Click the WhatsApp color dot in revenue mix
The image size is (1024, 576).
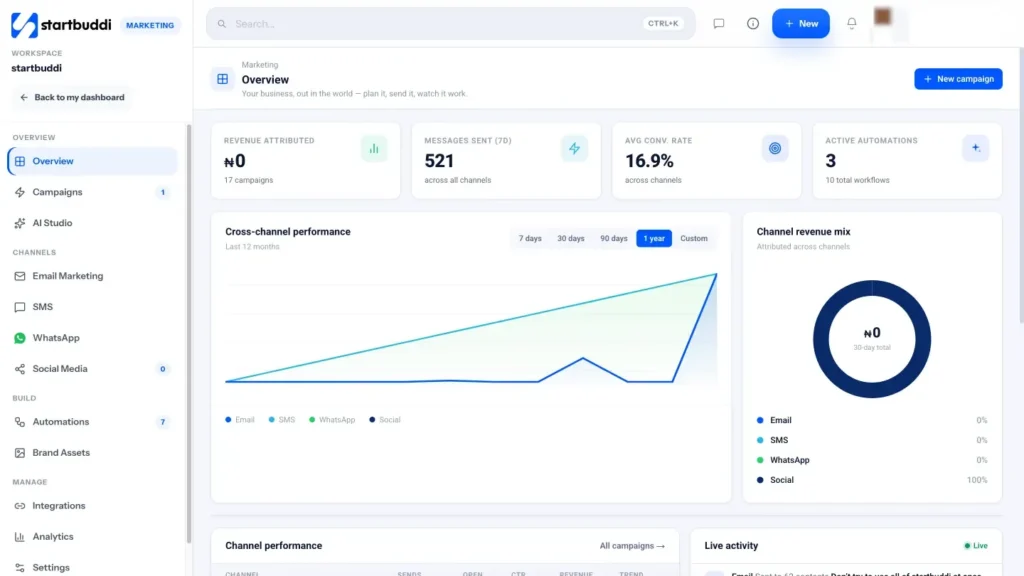[x=760, y=460]
